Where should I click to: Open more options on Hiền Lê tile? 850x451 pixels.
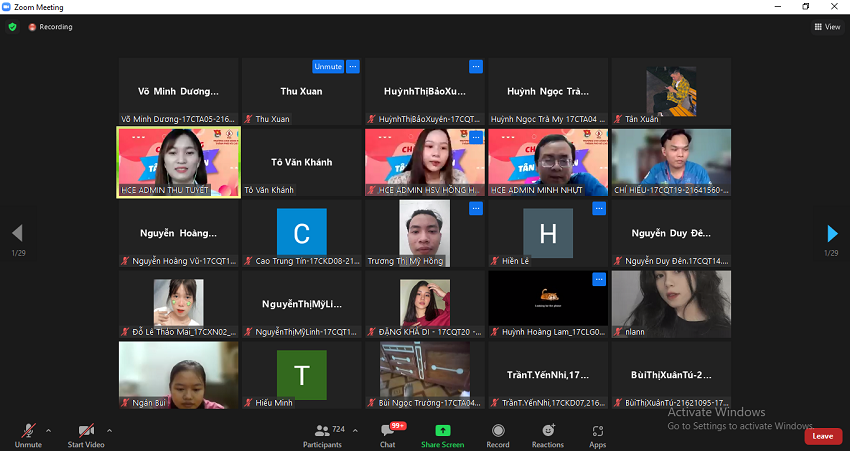pyautogui.click(x=598, y=209)
